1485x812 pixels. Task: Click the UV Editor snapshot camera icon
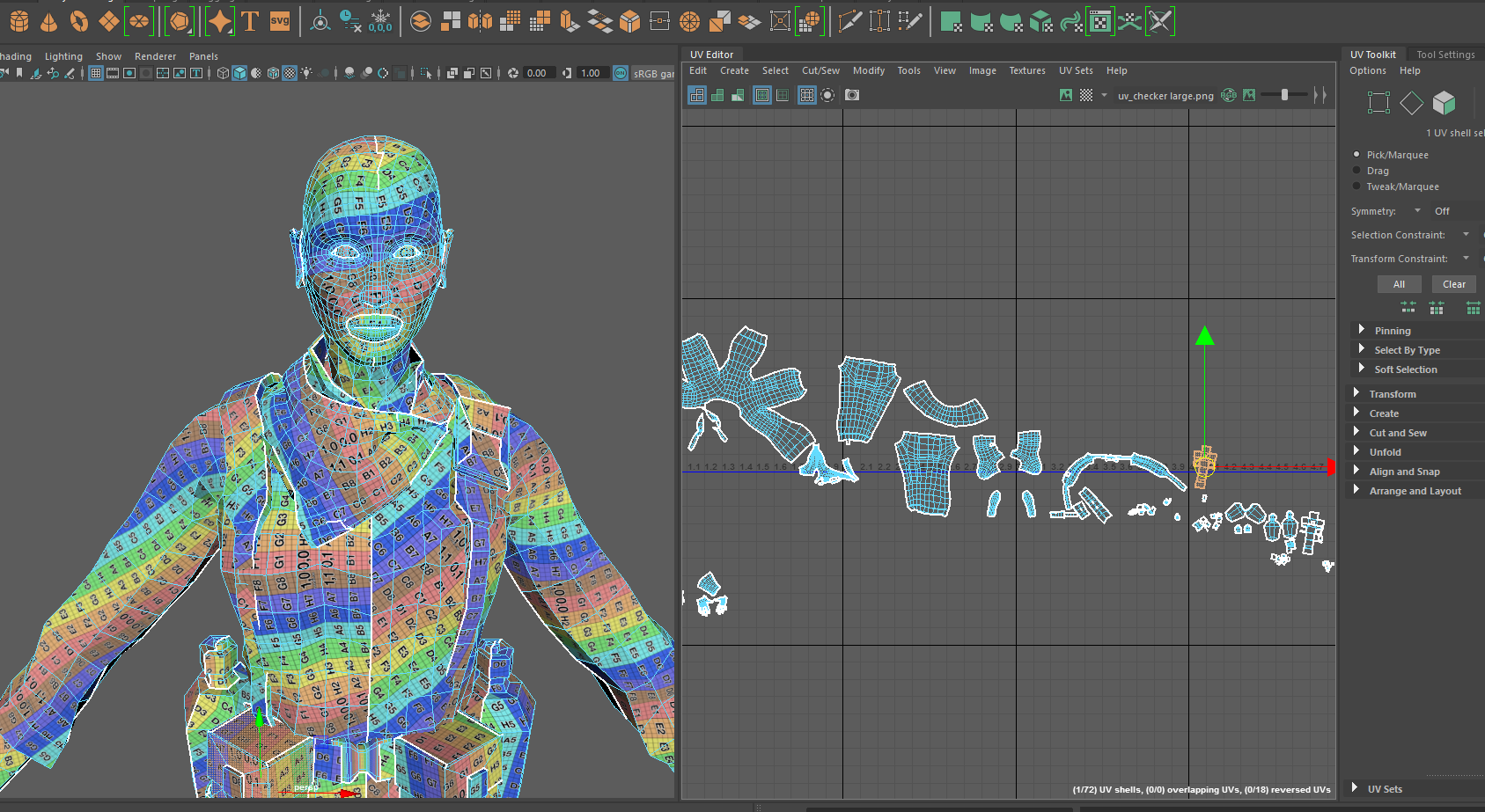tap(852, 95)
